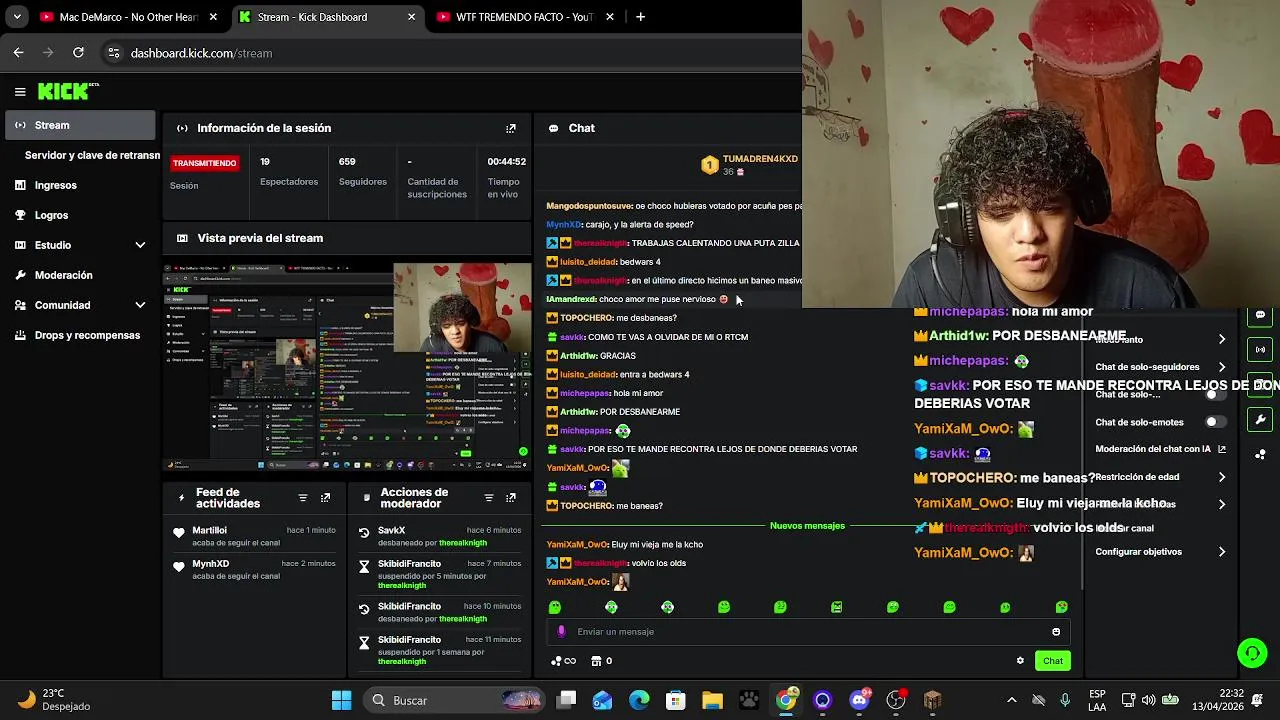Expand the Estudio sidebar section

(x=140, y=245)
